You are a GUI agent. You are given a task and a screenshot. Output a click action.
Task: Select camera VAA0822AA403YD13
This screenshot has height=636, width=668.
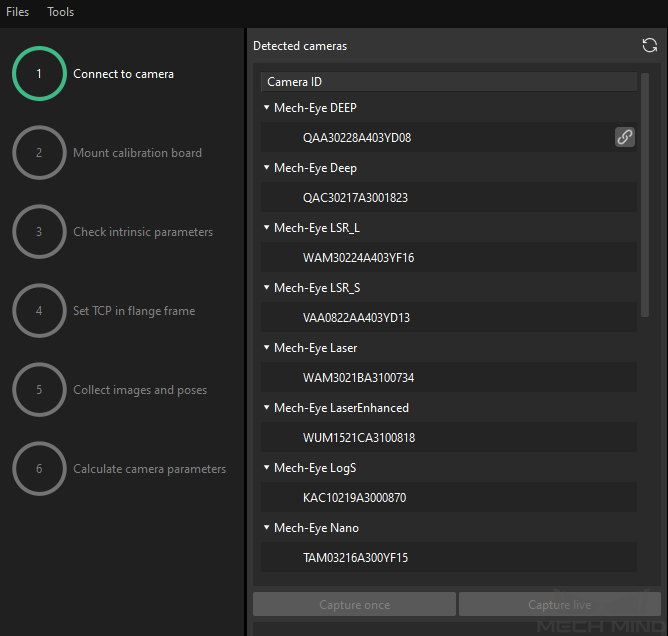click(449, 318)
